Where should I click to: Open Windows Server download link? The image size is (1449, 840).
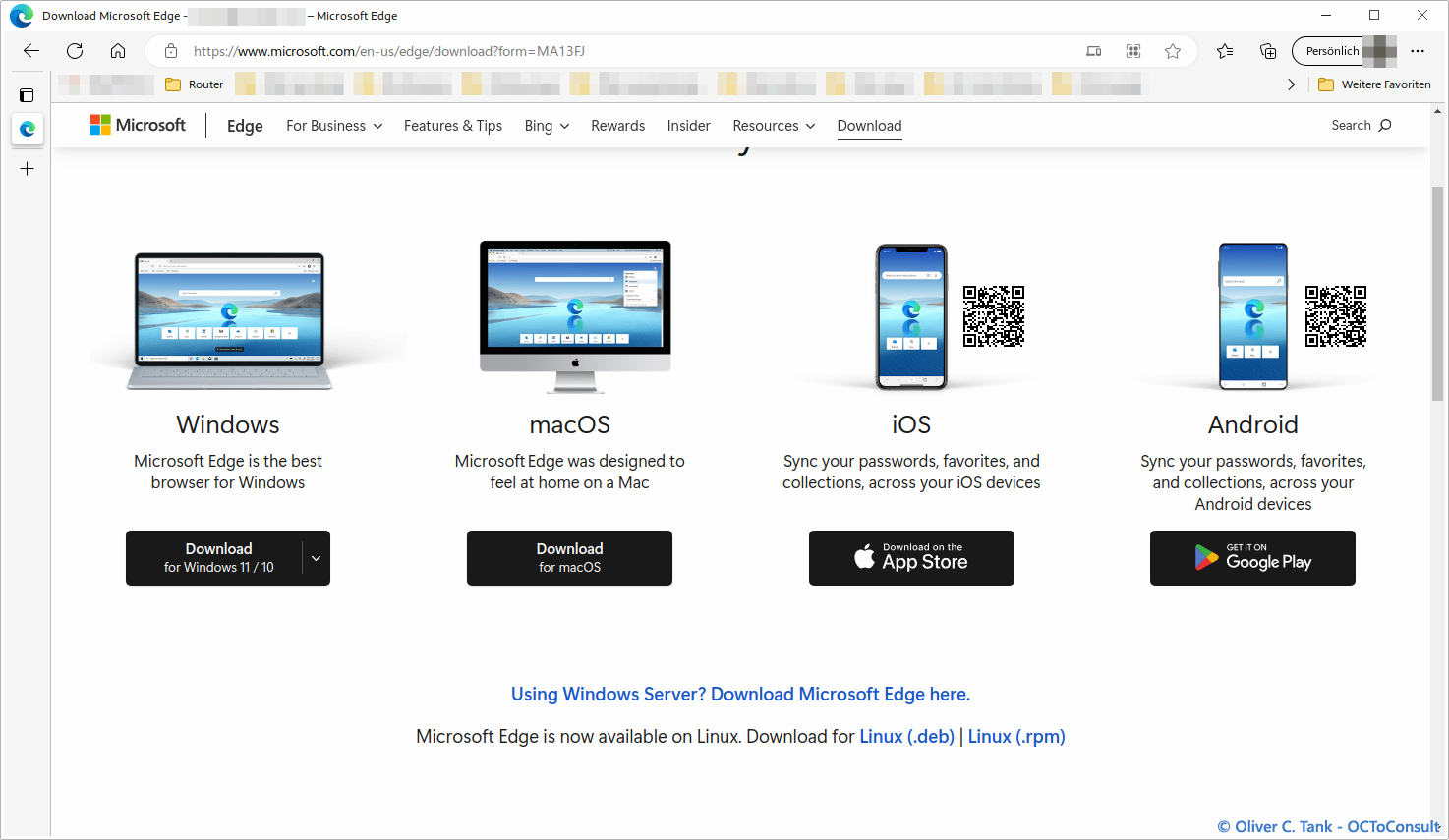pyautogui.click(x=740, y=695)
